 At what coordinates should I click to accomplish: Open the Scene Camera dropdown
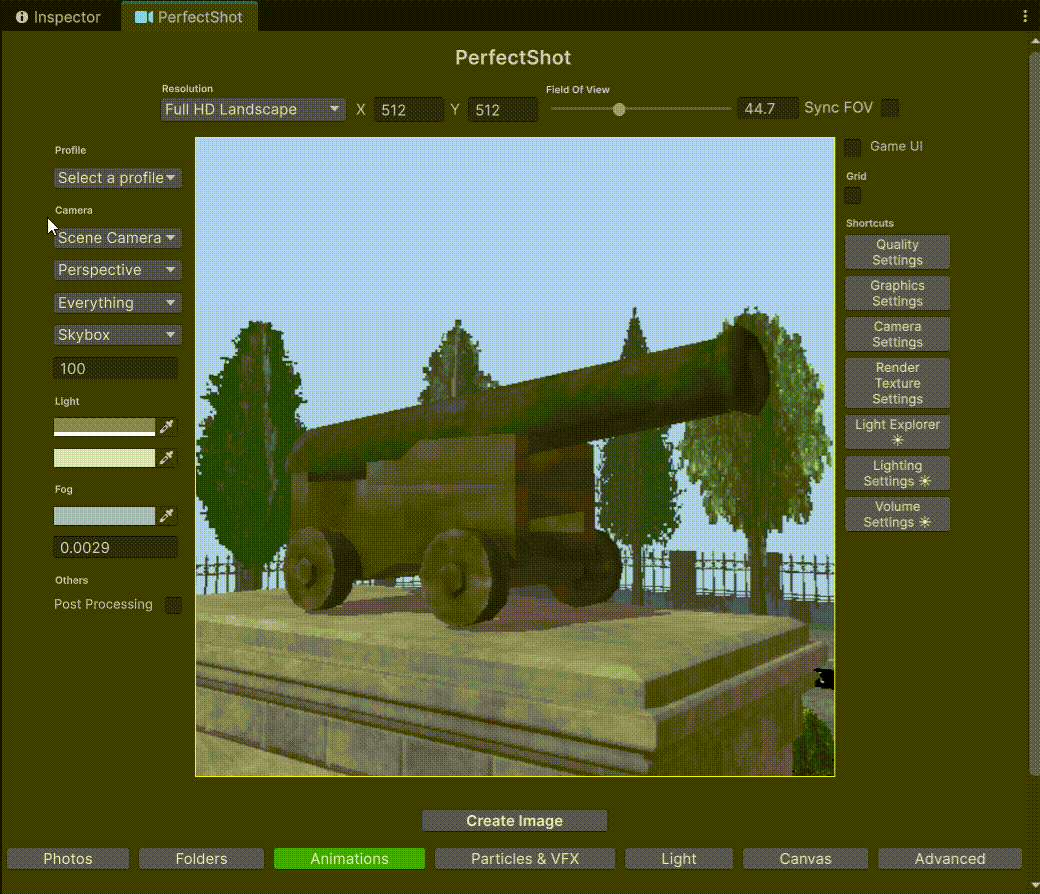click(x=118, y=238)
